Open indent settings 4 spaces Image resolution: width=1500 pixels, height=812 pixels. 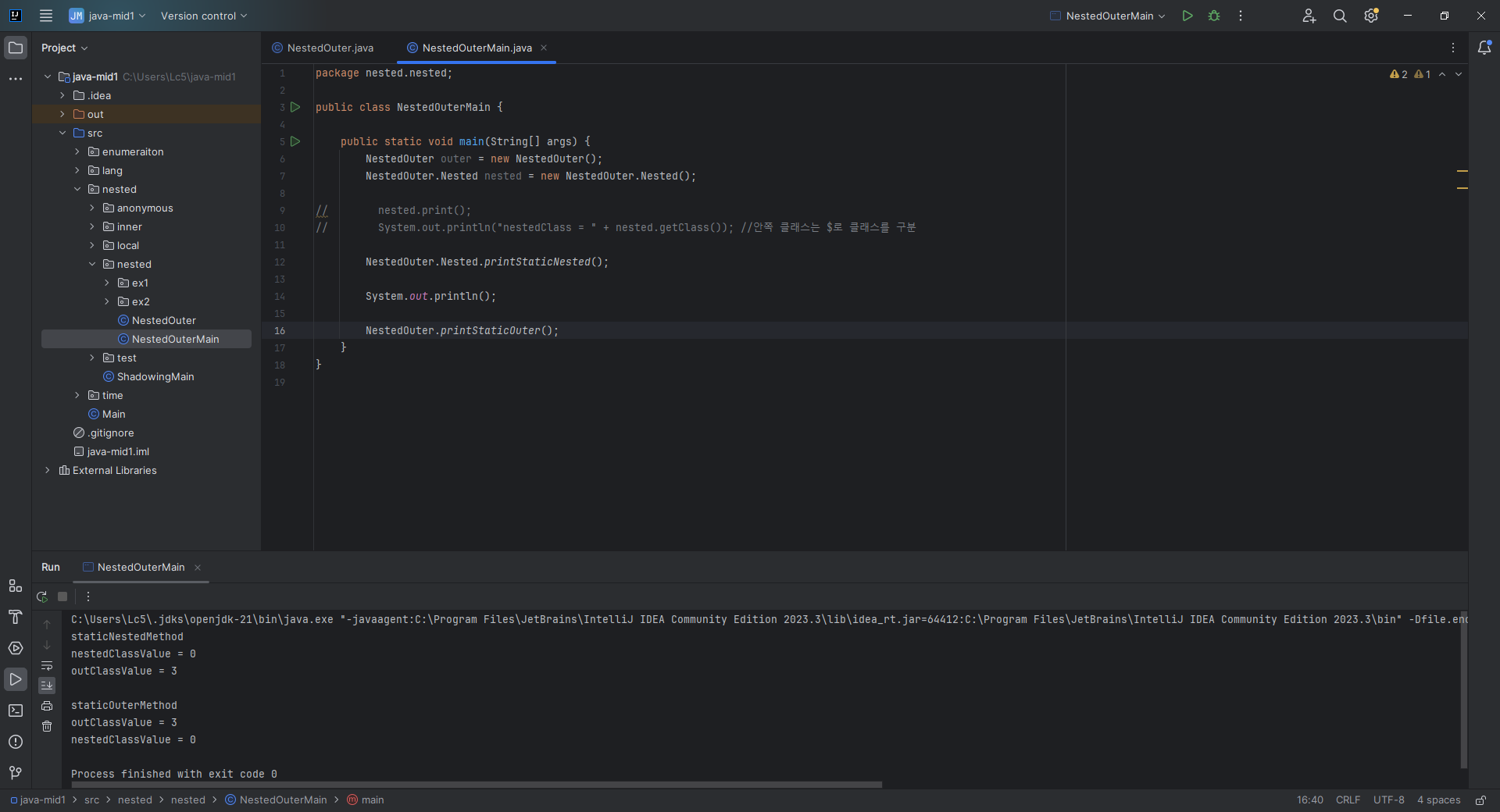click(1438, 800)
